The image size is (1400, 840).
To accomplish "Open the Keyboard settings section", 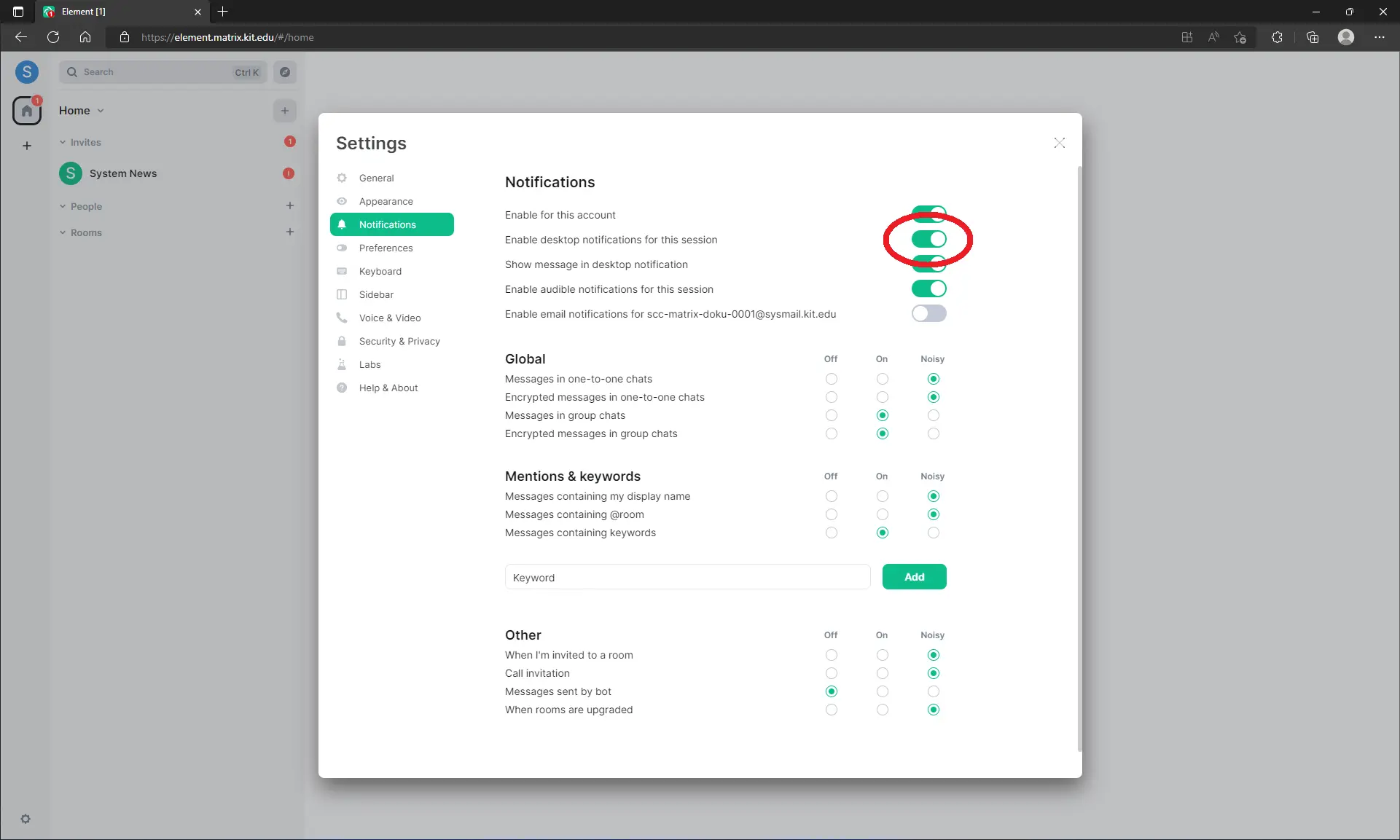I will [380, 271].
